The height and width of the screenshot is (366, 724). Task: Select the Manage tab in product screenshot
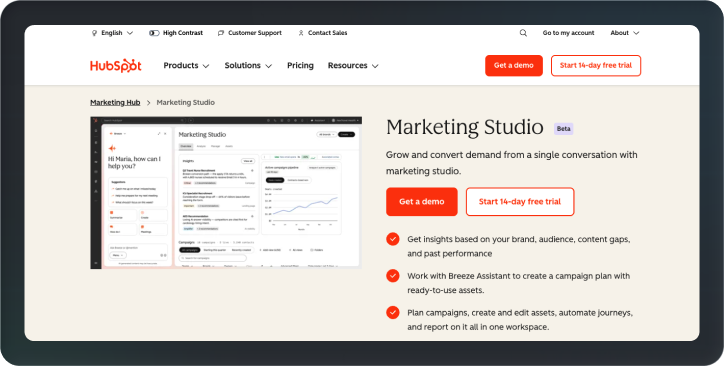click(x=215, y=146)
